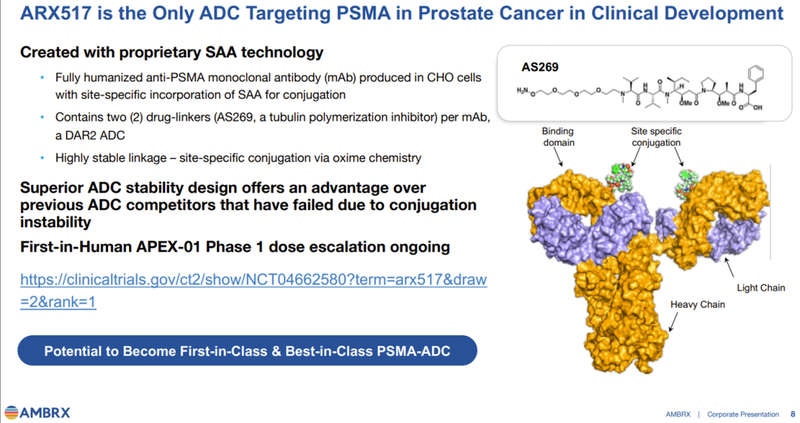Click the First-in-Human APEX-01 Phase 1 heading
Viewport: 800px width, 423px height.
[235, 247]
